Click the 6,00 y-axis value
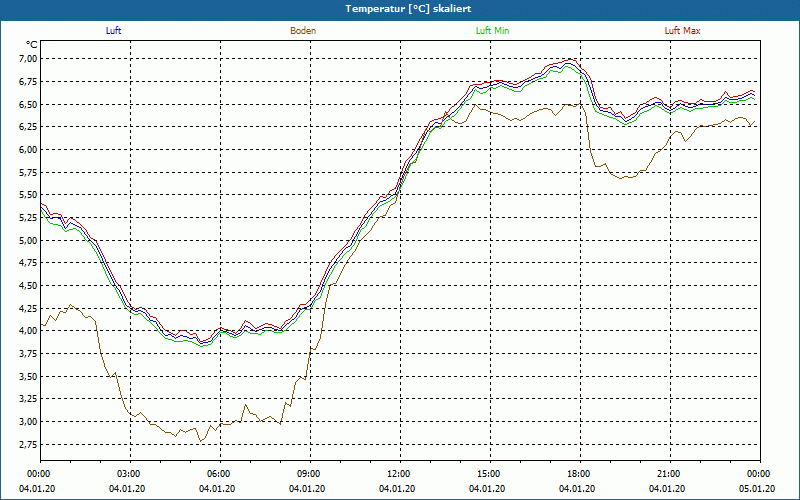 (28, 149)
